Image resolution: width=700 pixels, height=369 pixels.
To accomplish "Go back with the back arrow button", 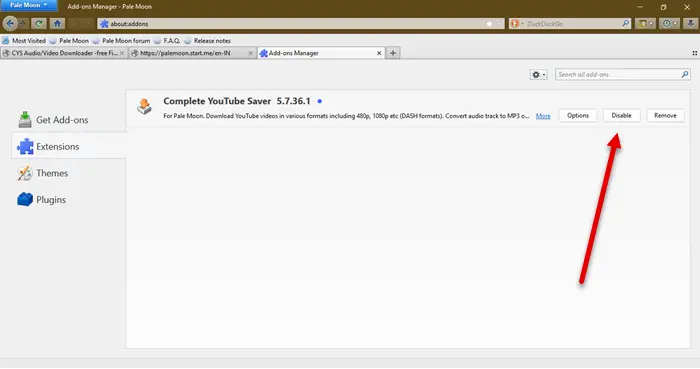I will point(10,24).
